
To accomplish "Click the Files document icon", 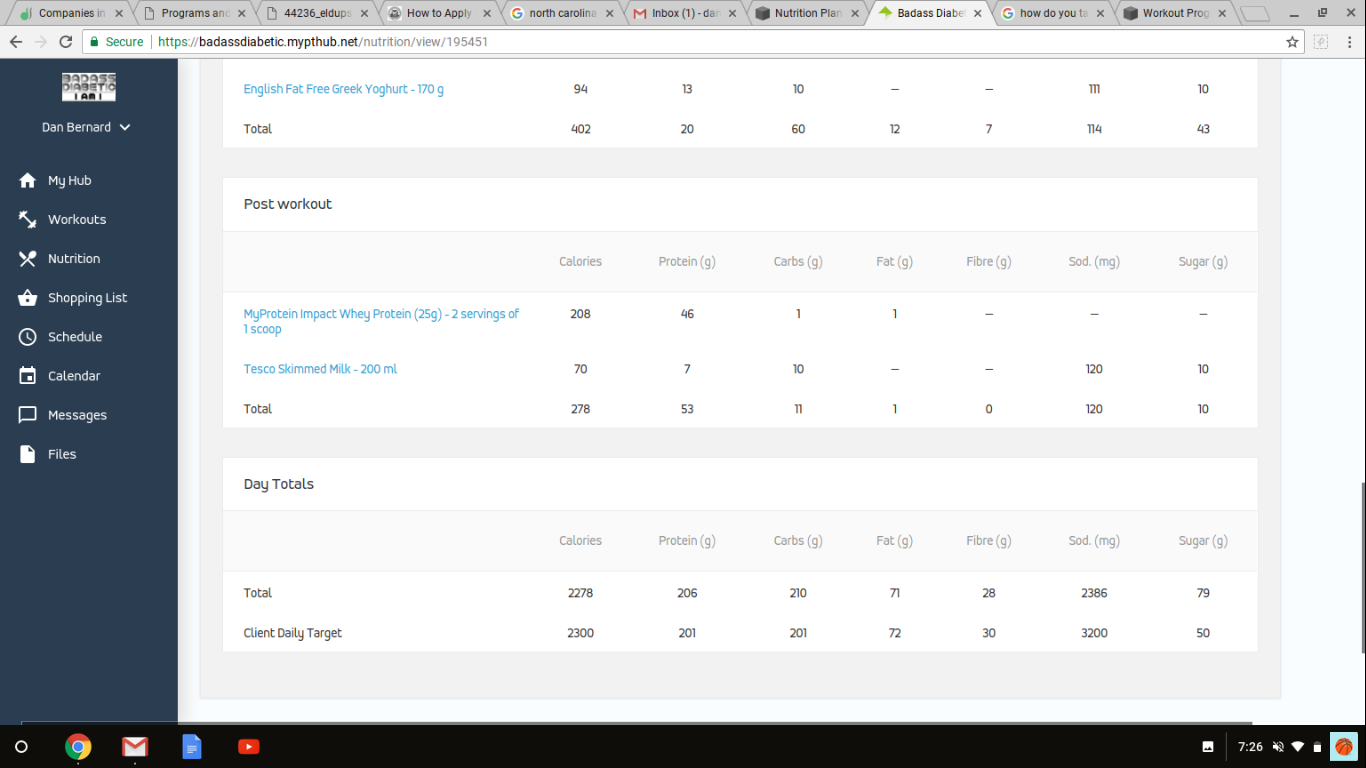I will [28, 454].
